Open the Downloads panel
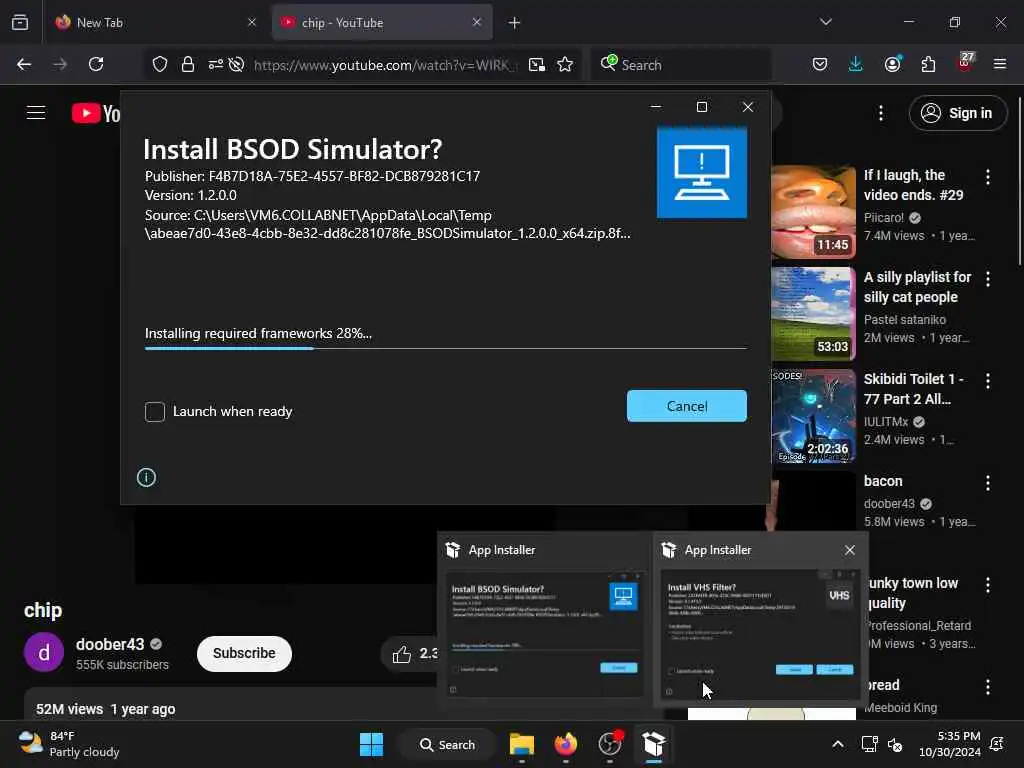This screenshot has width=1024, height=768. point(856,64)
